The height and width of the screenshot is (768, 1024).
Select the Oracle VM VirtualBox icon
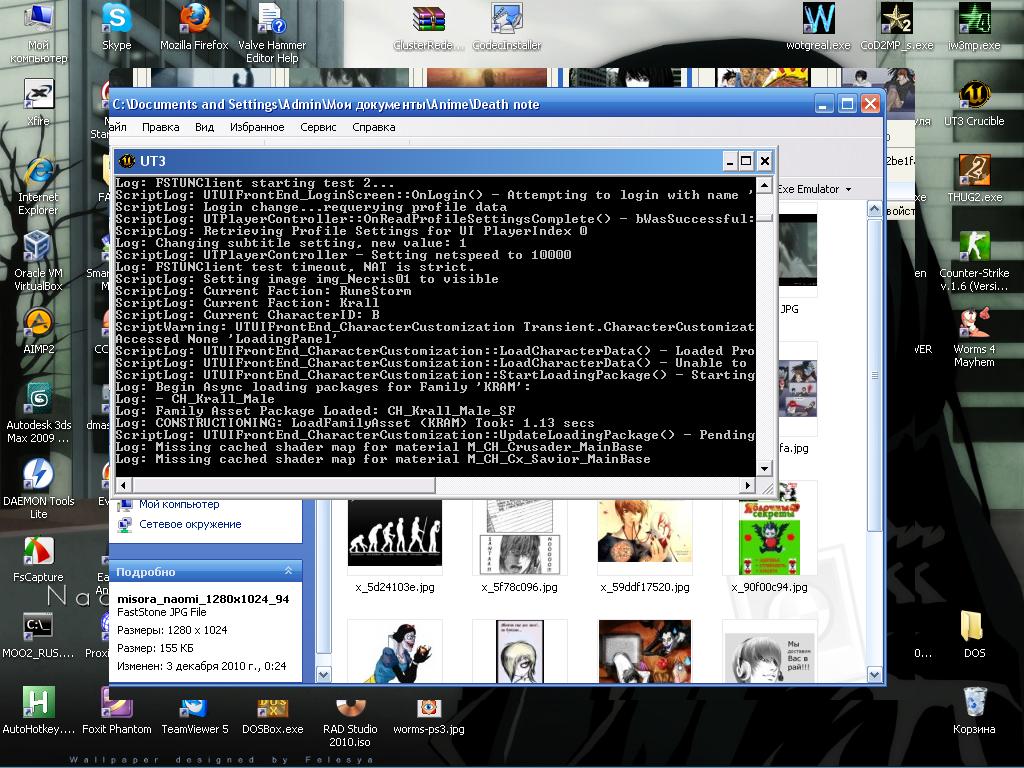click(x=38, y=247)
